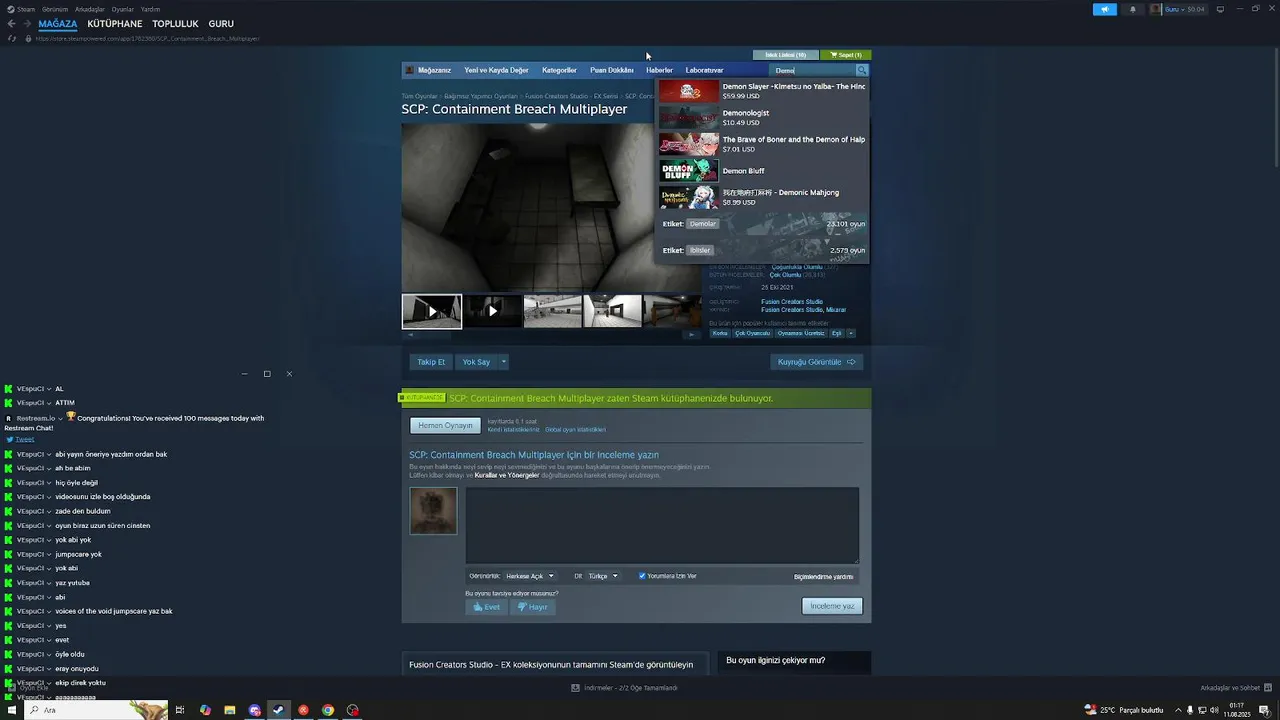Click the Hayır thumbs-down button

point(533,607)
